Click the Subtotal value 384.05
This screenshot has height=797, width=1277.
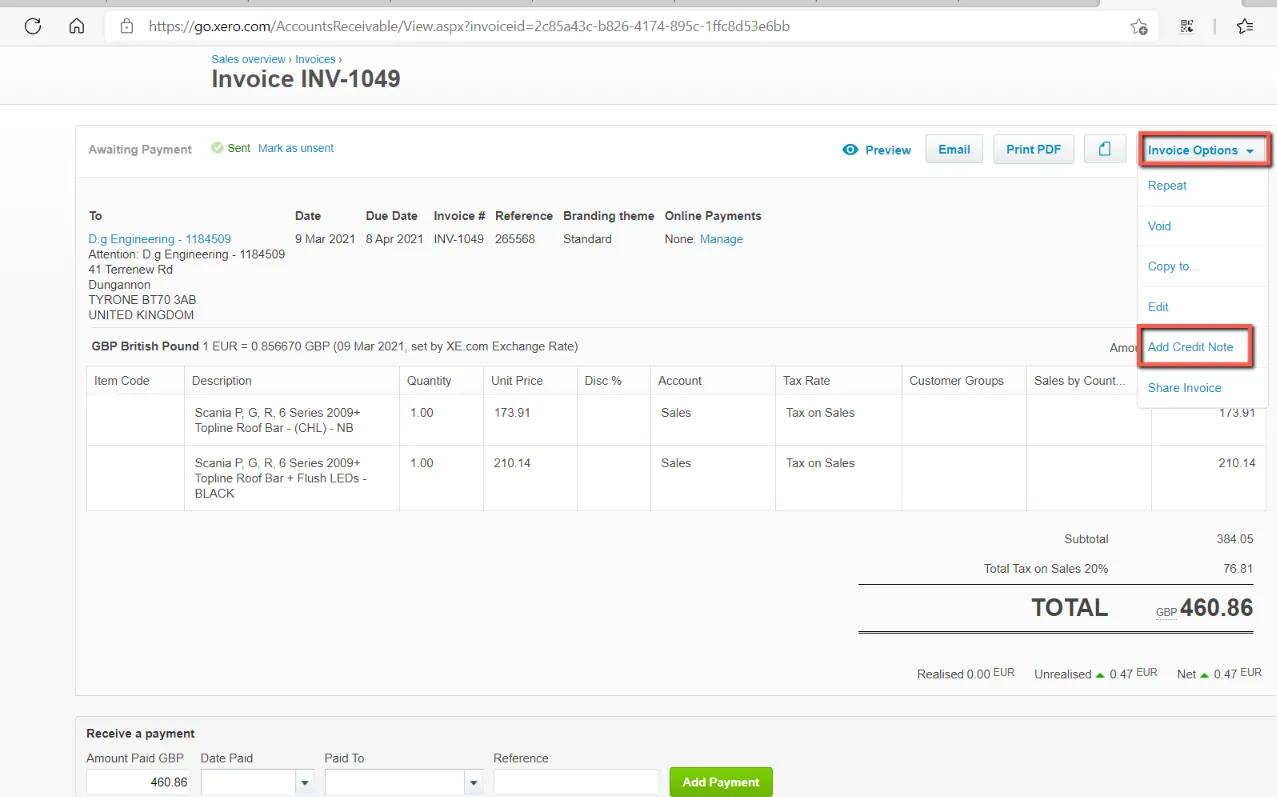point(1234,539)
